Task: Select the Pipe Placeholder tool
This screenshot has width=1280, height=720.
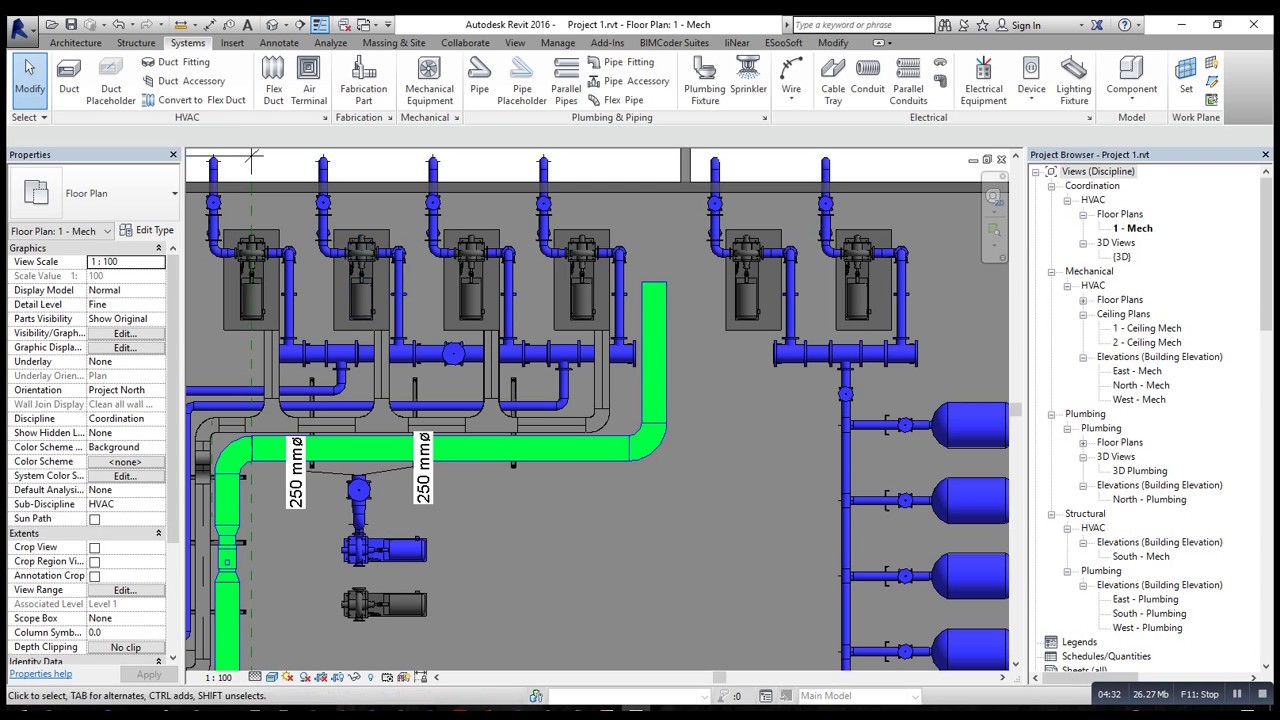Action: pyautogui.click(x=522, y=80)
